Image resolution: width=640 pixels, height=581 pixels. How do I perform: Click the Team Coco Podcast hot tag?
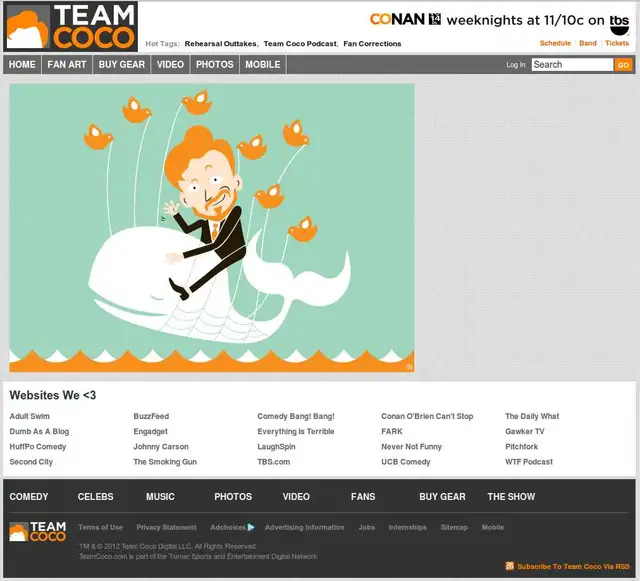click(x=300, y=44)
